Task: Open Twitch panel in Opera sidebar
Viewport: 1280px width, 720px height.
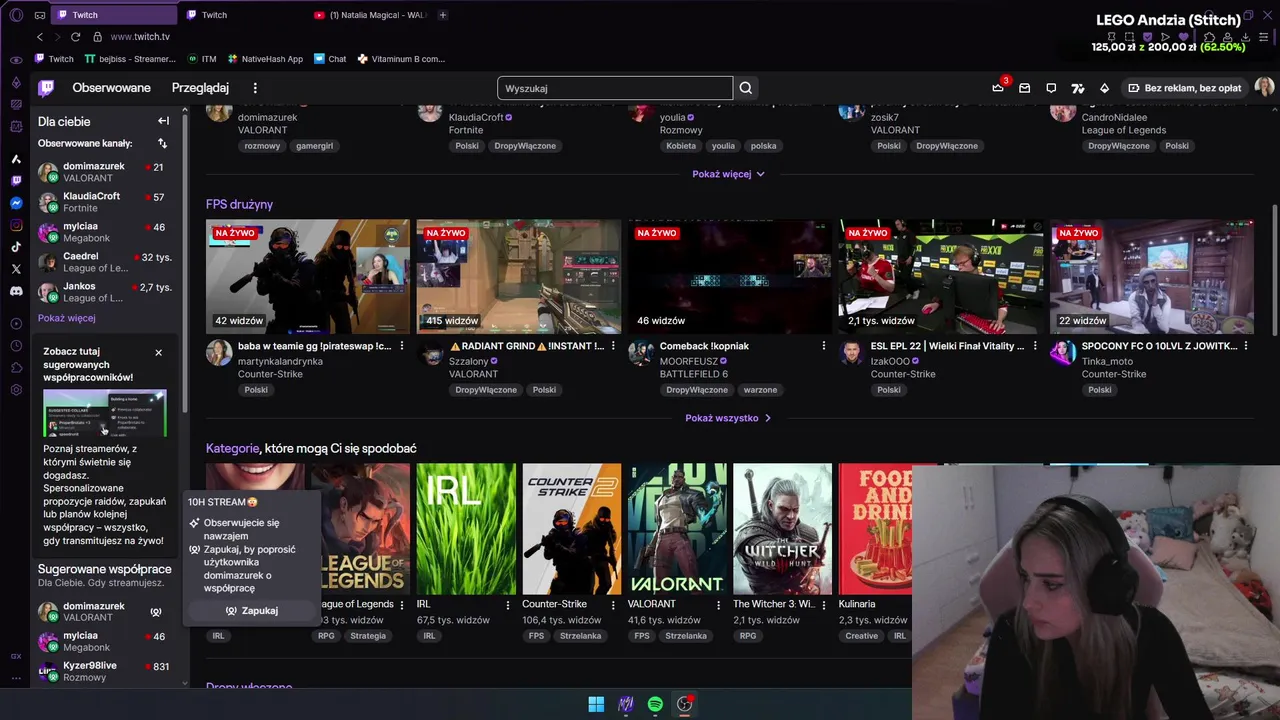Action: point(16,181)
